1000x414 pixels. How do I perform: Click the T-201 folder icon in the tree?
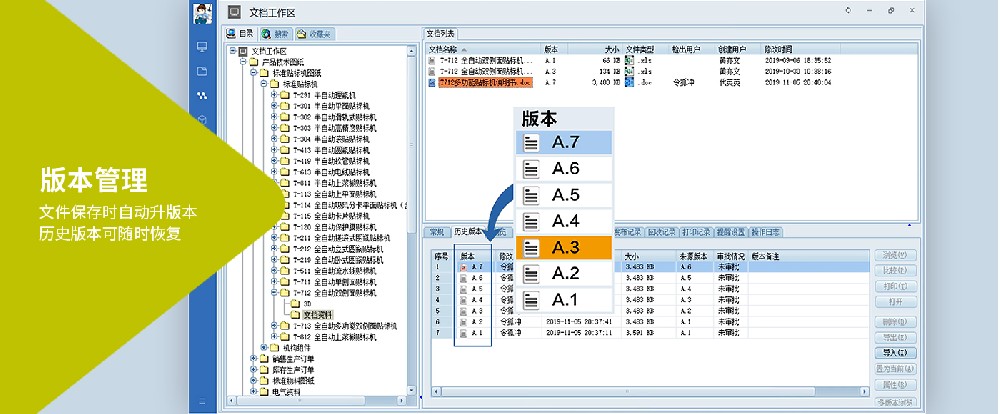click(x=284, y=94)
